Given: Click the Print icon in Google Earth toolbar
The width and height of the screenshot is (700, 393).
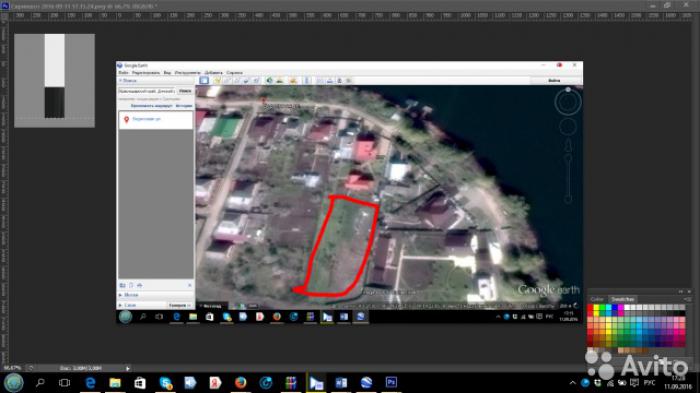Looking at the screenshot, I should click(329, 80).
